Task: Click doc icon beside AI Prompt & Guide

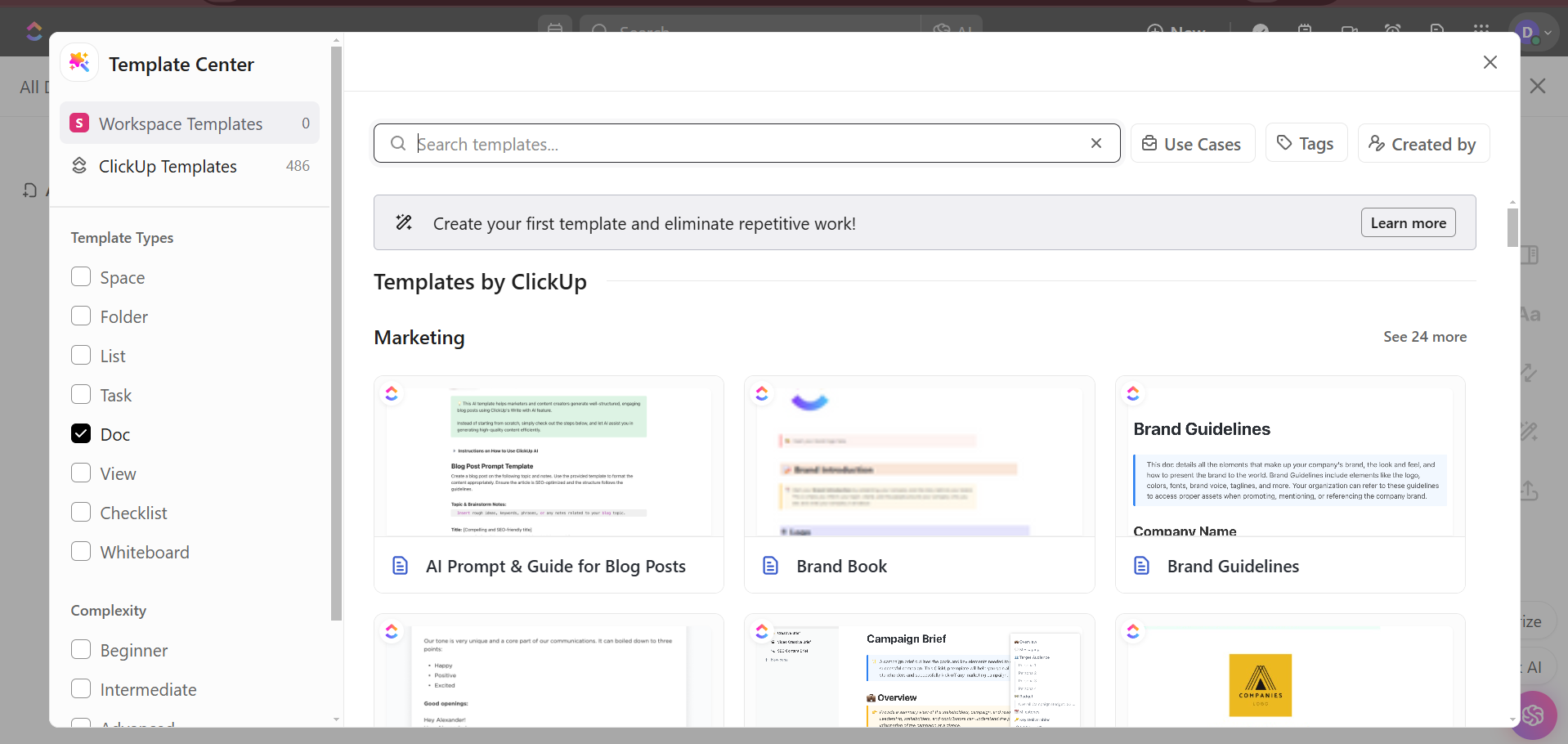Action: coord(401,566)
